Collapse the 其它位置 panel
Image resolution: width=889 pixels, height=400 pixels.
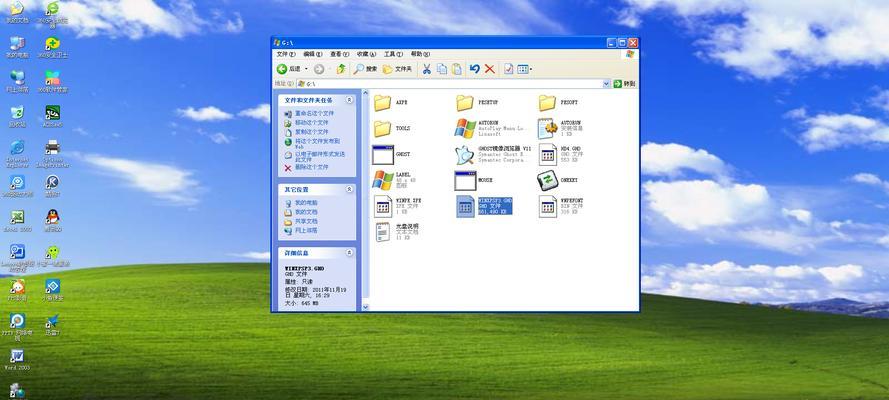[x=349, y=189]
